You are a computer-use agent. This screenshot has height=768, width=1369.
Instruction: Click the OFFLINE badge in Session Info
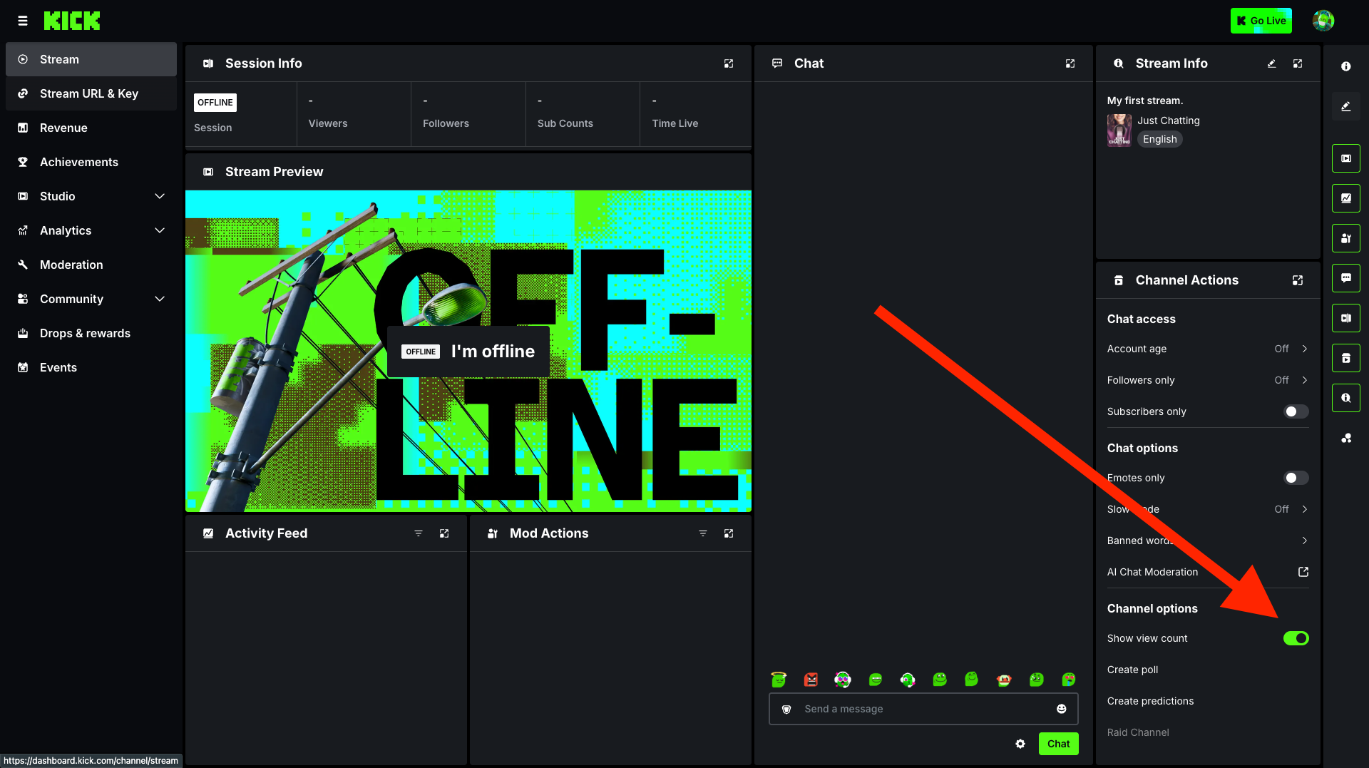[x=215, y=103]
